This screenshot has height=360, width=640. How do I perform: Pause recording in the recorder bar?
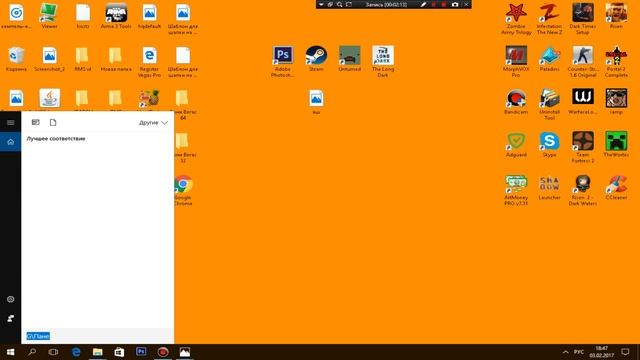[x=433, y=4]
